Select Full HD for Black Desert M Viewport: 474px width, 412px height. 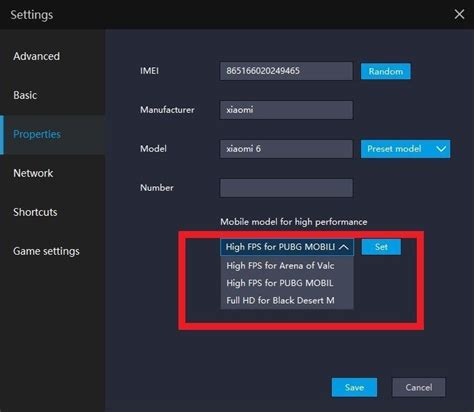287,300
